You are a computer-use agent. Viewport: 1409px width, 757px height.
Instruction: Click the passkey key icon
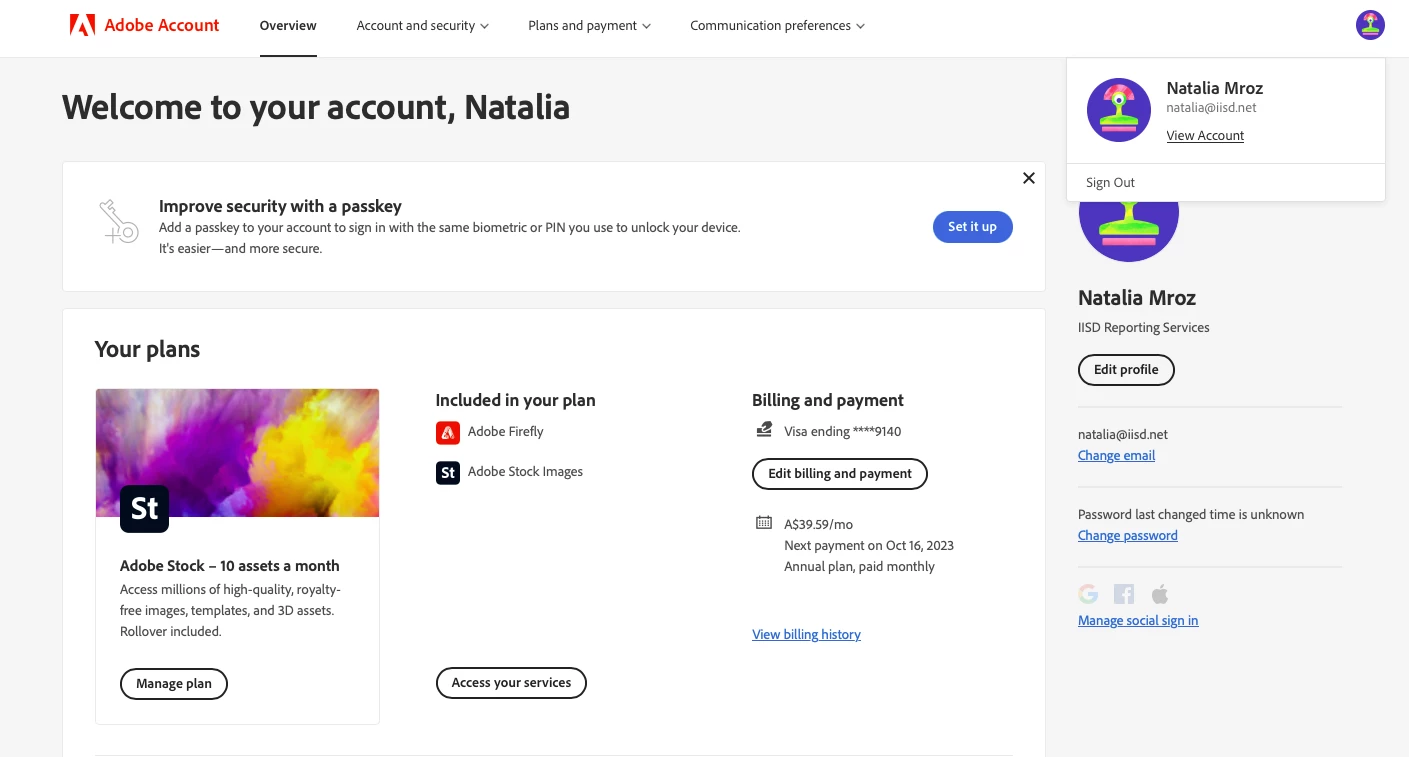click(x=118, y=222)
